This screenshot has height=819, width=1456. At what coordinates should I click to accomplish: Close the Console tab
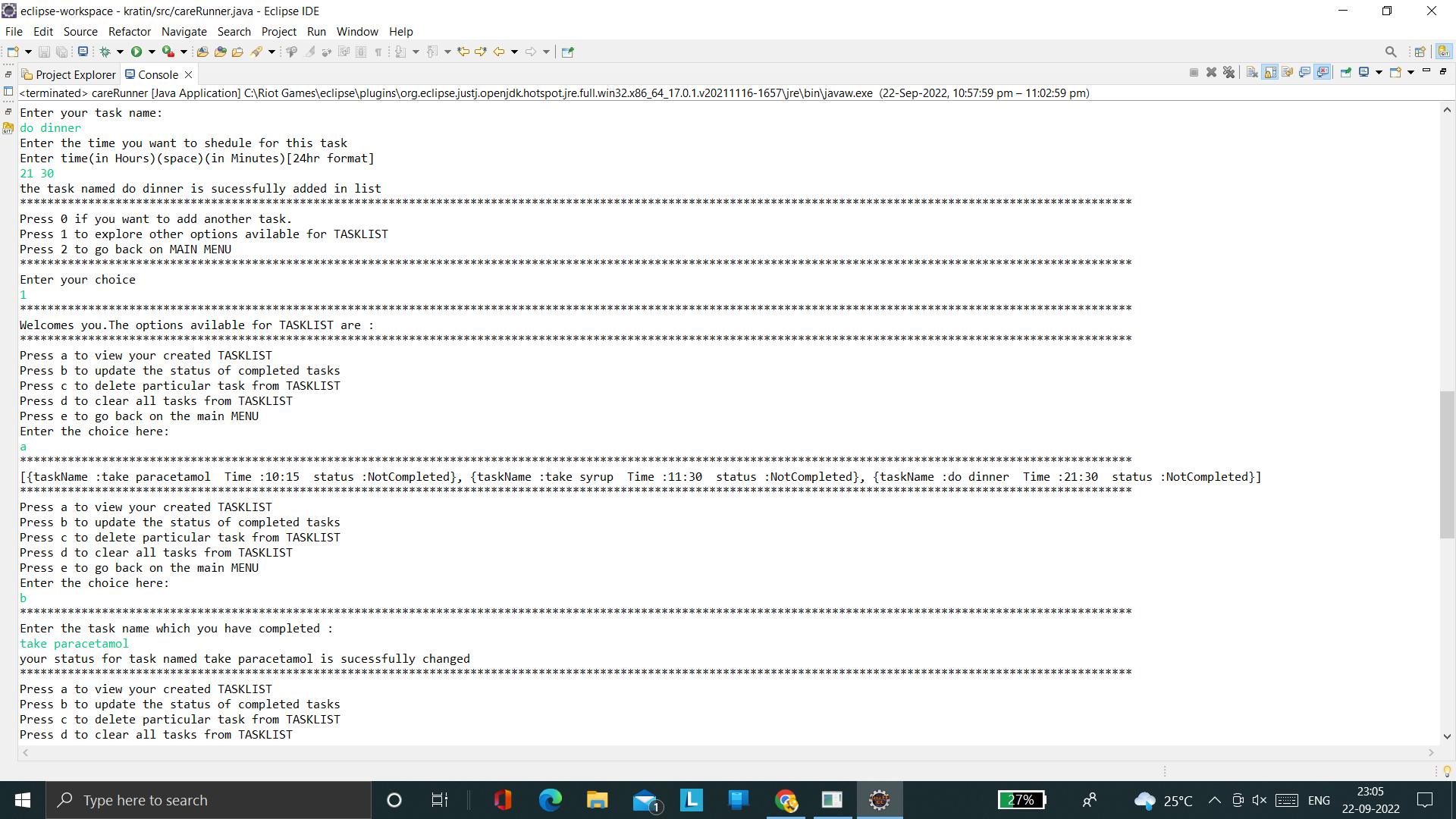(x=188, y=74)
